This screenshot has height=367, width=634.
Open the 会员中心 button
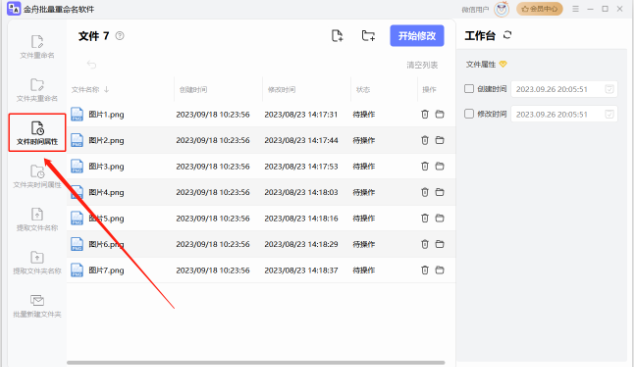pyautogui.click(x=539, y=9)
